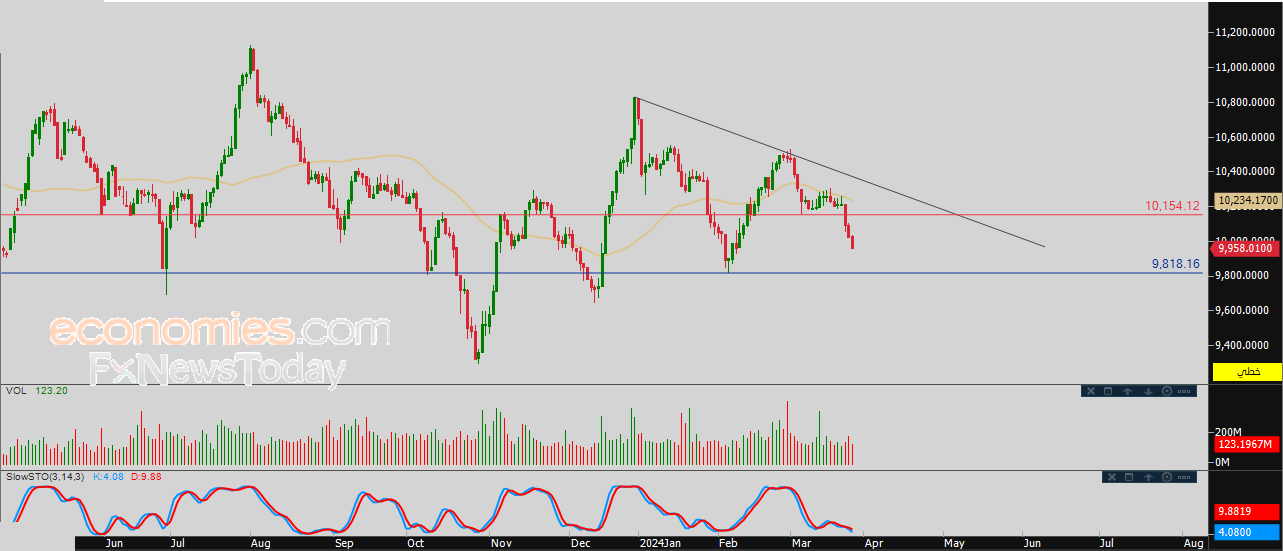Maximize the VOL panel with window icon
The height and width of the screenshot is (551, 1283).
click(1108, 391)
